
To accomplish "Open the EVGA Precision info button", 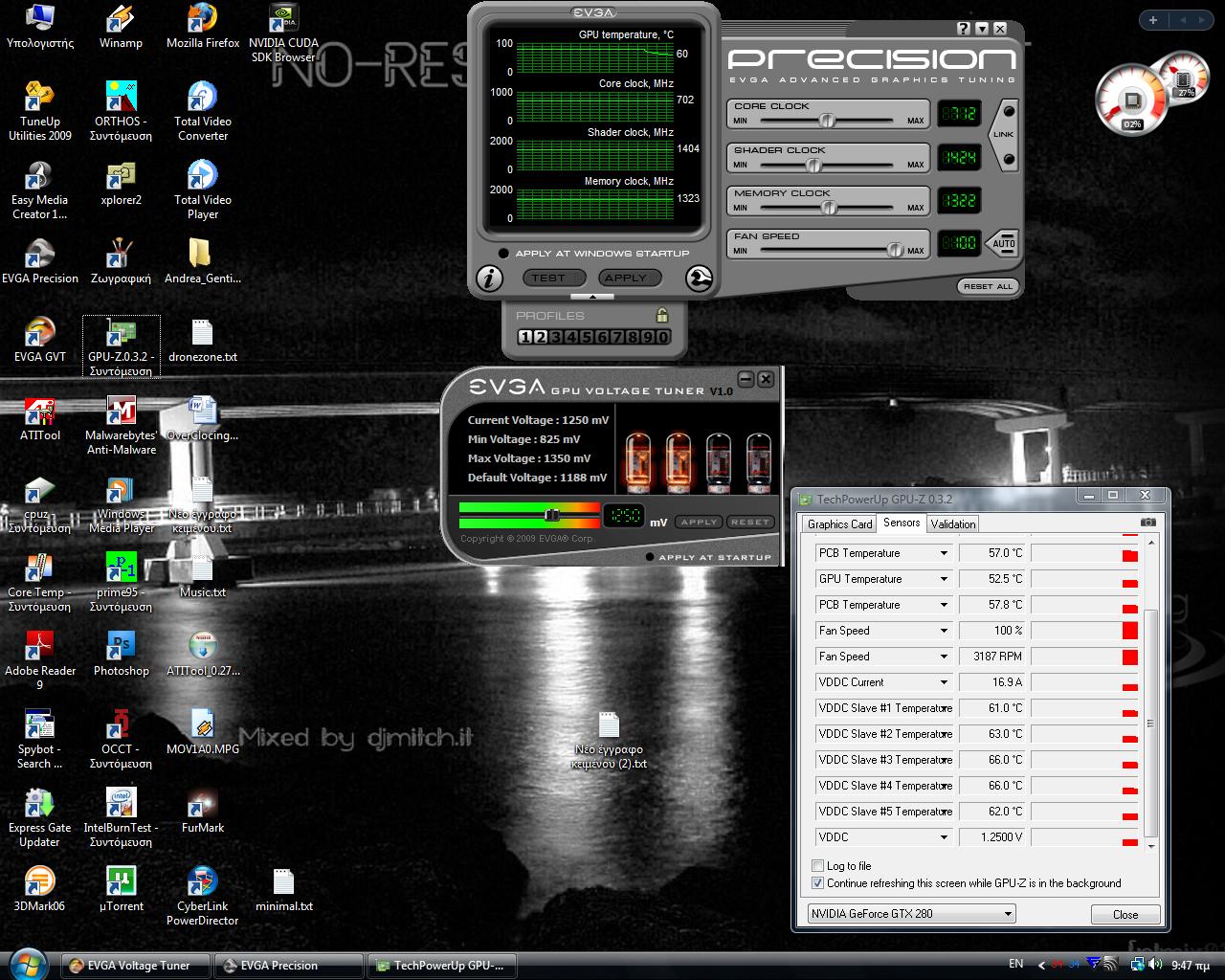I will coord(489,278).
